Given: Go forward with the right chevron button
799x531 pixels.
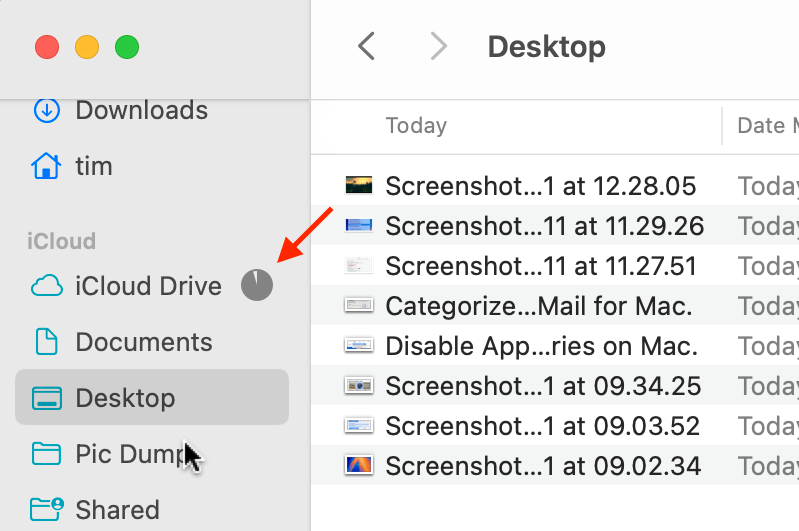Looking at the screenshot, I should click(438, 46).
